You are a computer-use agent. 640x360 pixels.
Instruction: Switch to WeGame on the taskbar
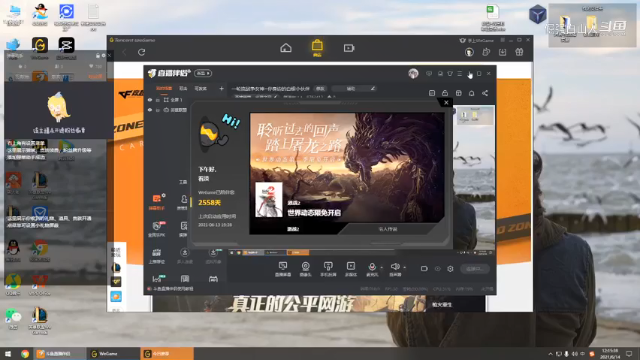[x=113, y=354]
